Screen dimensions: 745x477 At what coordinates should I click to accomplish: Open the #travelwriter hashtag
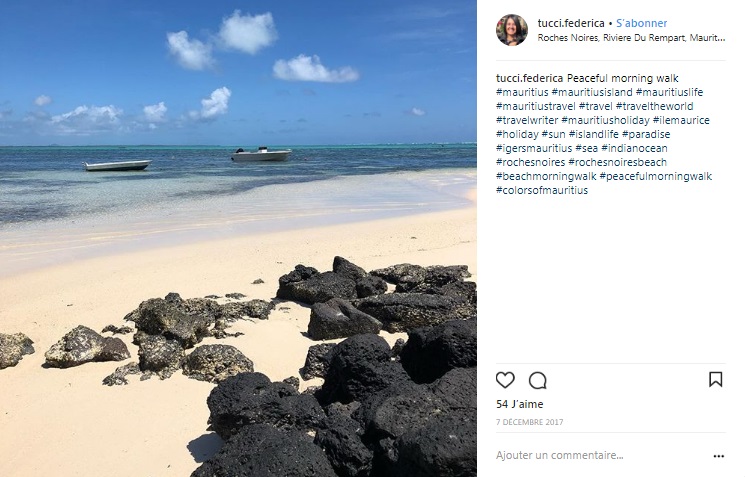click(x=529, y=120)
